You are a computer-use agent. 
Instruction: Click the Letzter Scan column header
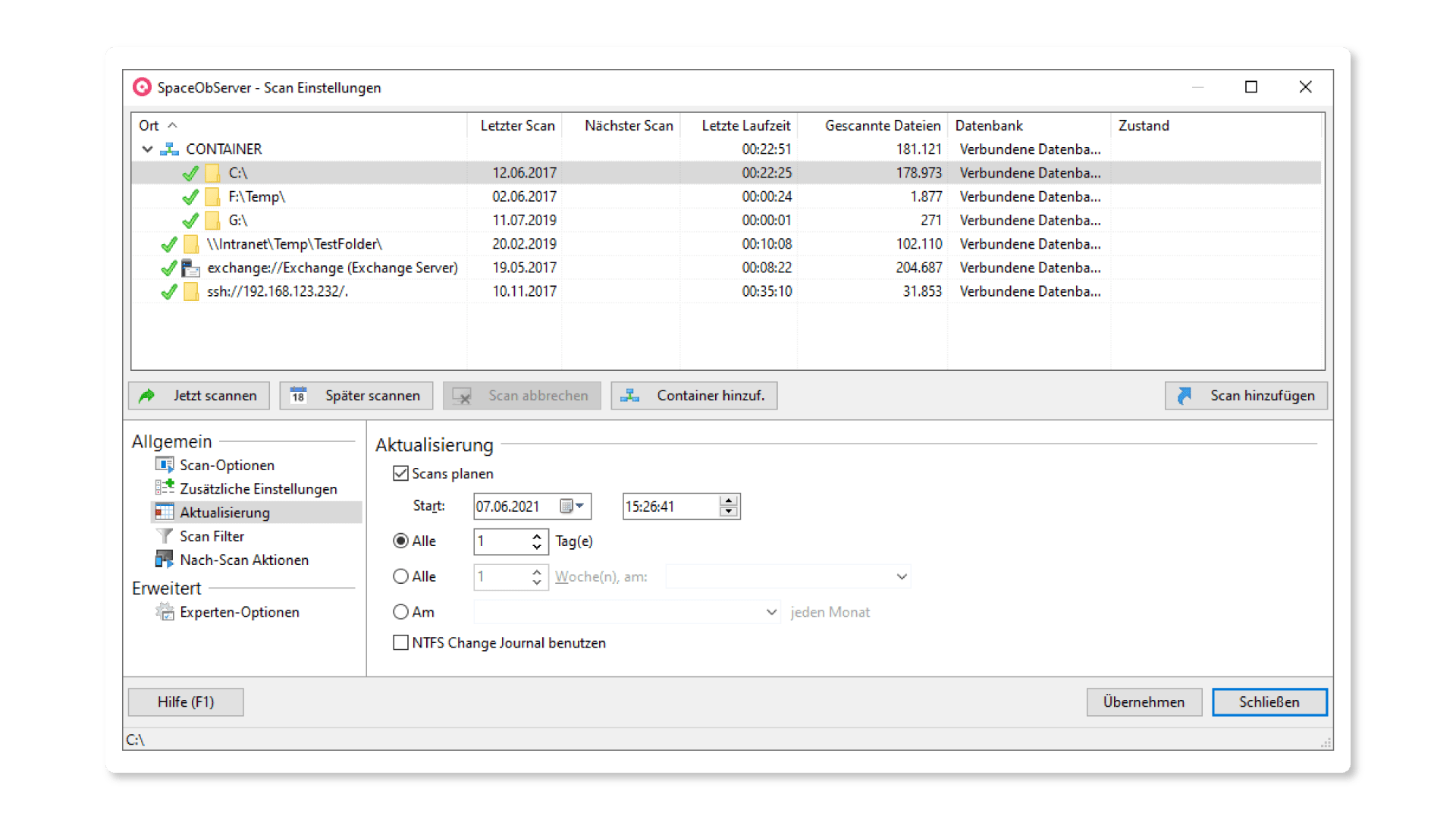517,125
